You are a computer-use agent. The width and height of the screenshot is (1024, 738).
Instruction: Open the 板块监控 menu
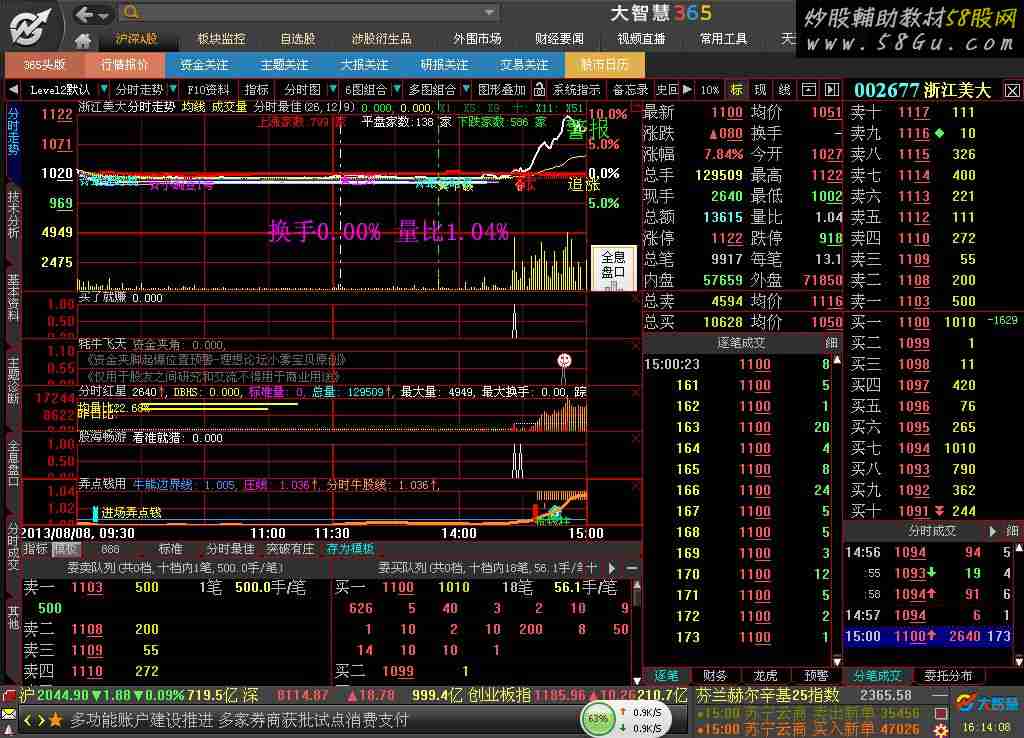tap(221, 39)
